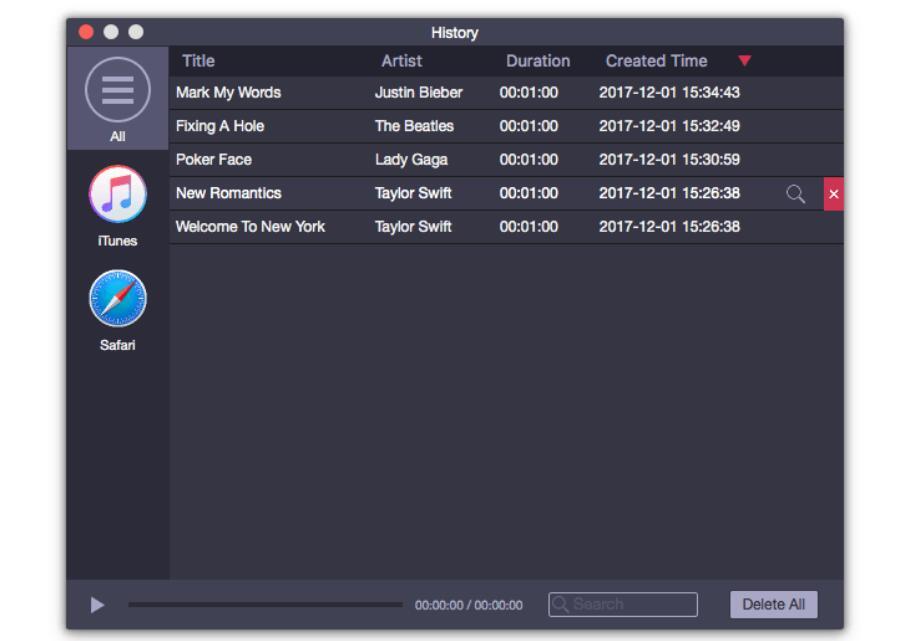Locate New Romantics file with magnifier icon
This screenshot has height=641, width=901.
click(795, 194)
